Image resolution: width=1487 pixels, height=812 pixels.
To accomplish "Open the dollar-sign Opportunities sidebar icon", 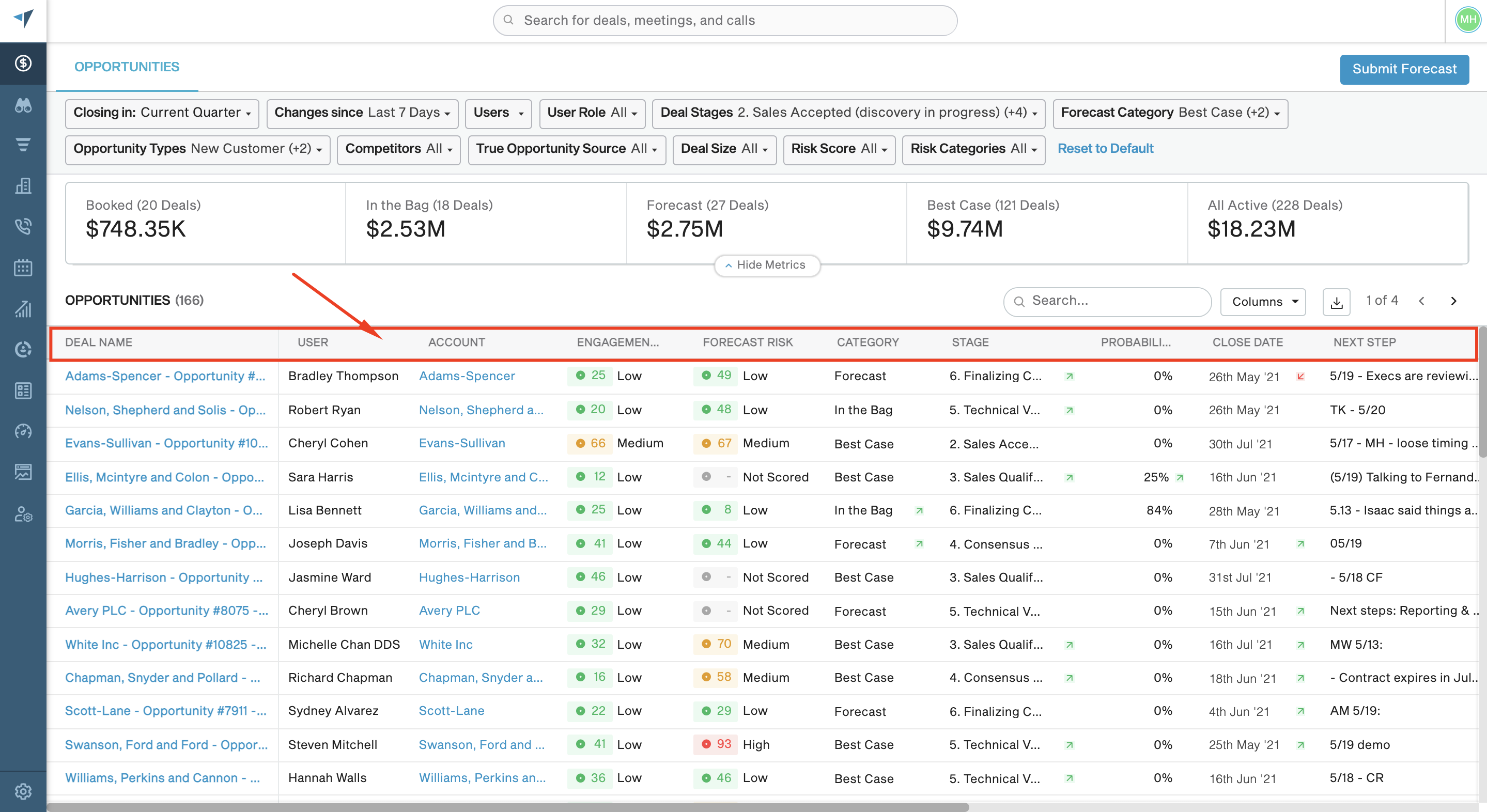I will point(23,63).
